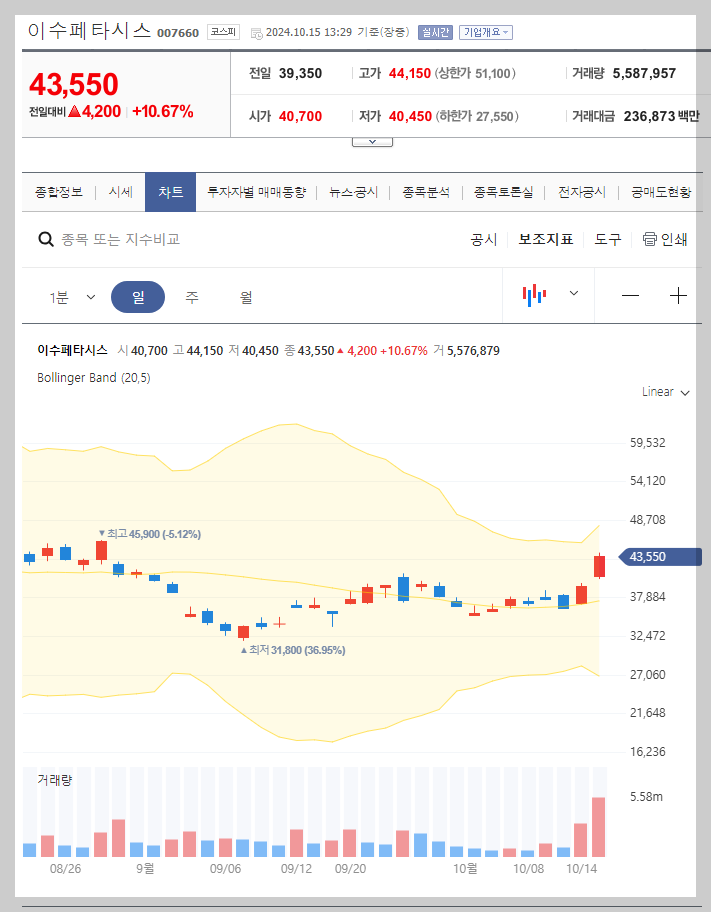
Task: Open the 보조지표 indicator settings
Action: [x=545, y=239]
